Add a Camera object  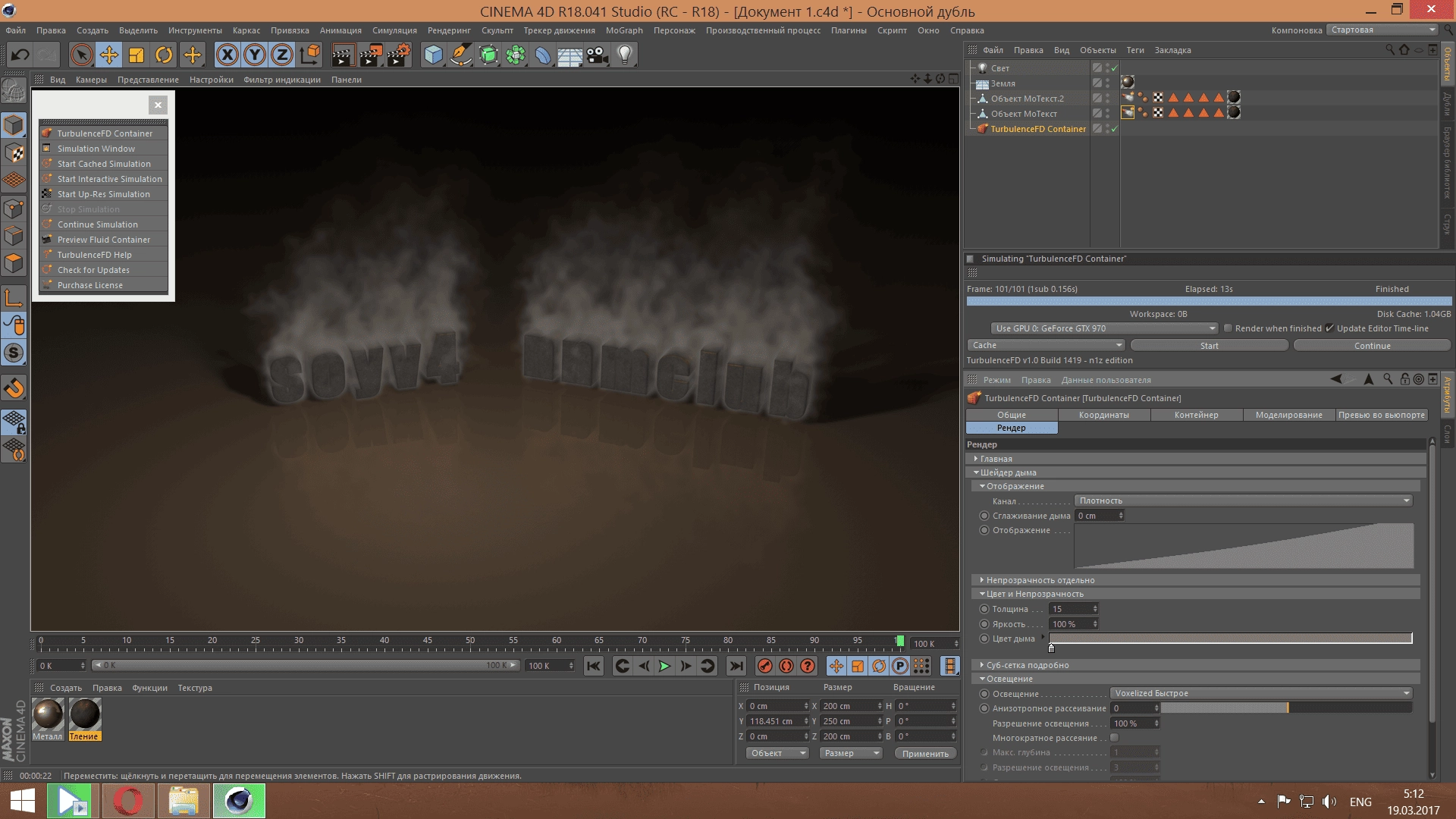click(598, 55)
